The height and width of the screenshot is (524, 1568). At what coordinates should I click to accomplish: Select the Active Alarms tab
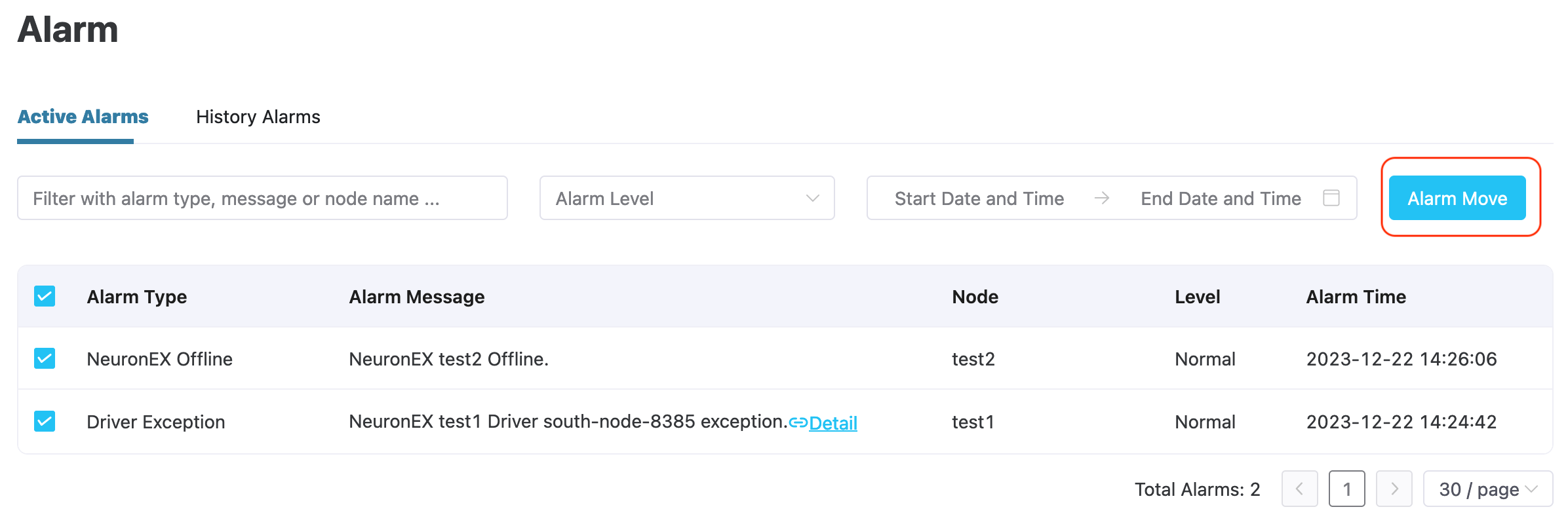tap(83, 117)
